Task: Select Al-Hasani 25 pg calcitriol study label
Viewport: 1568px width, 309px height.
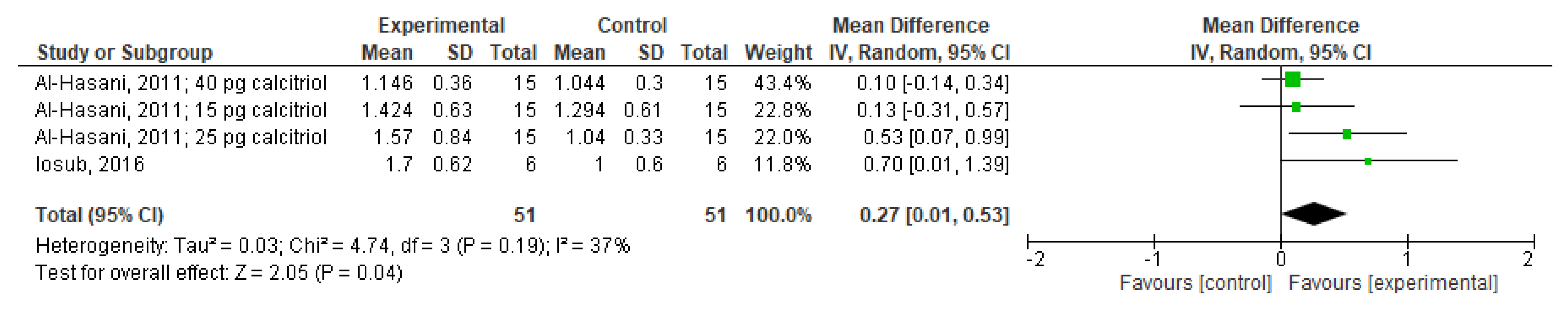Action: click(181, 137)
